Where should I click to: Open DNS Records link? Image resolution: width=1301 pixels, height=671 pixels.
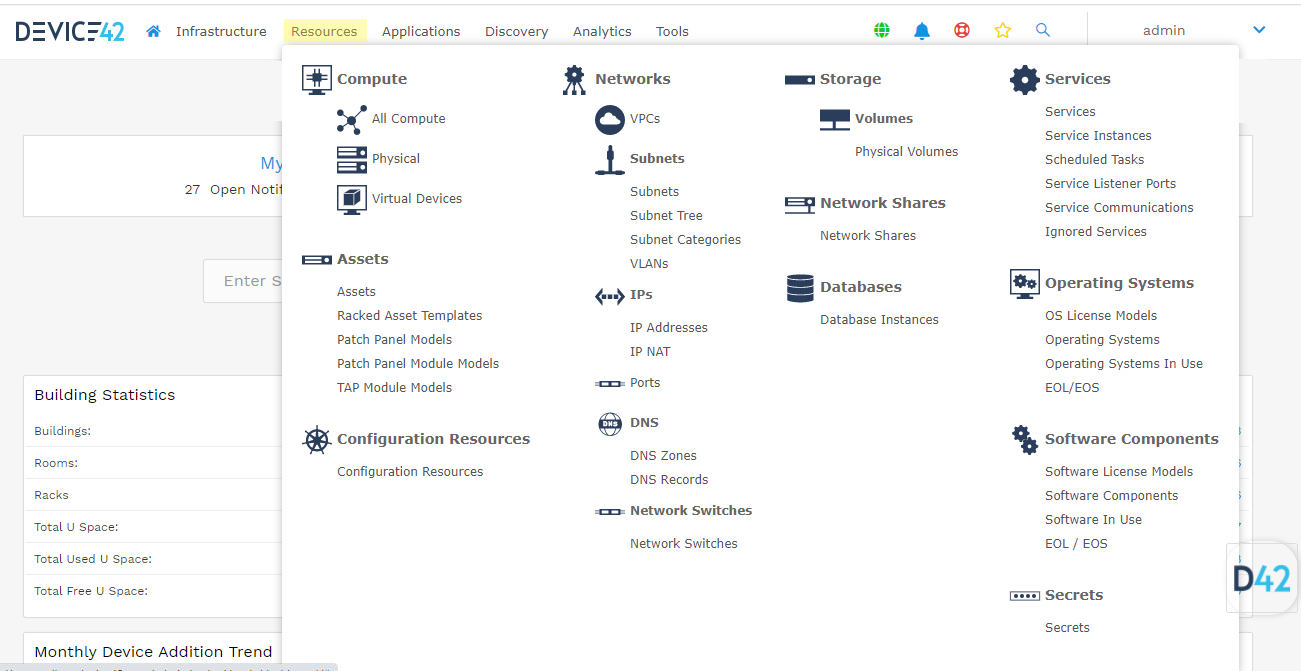(669, 480)
